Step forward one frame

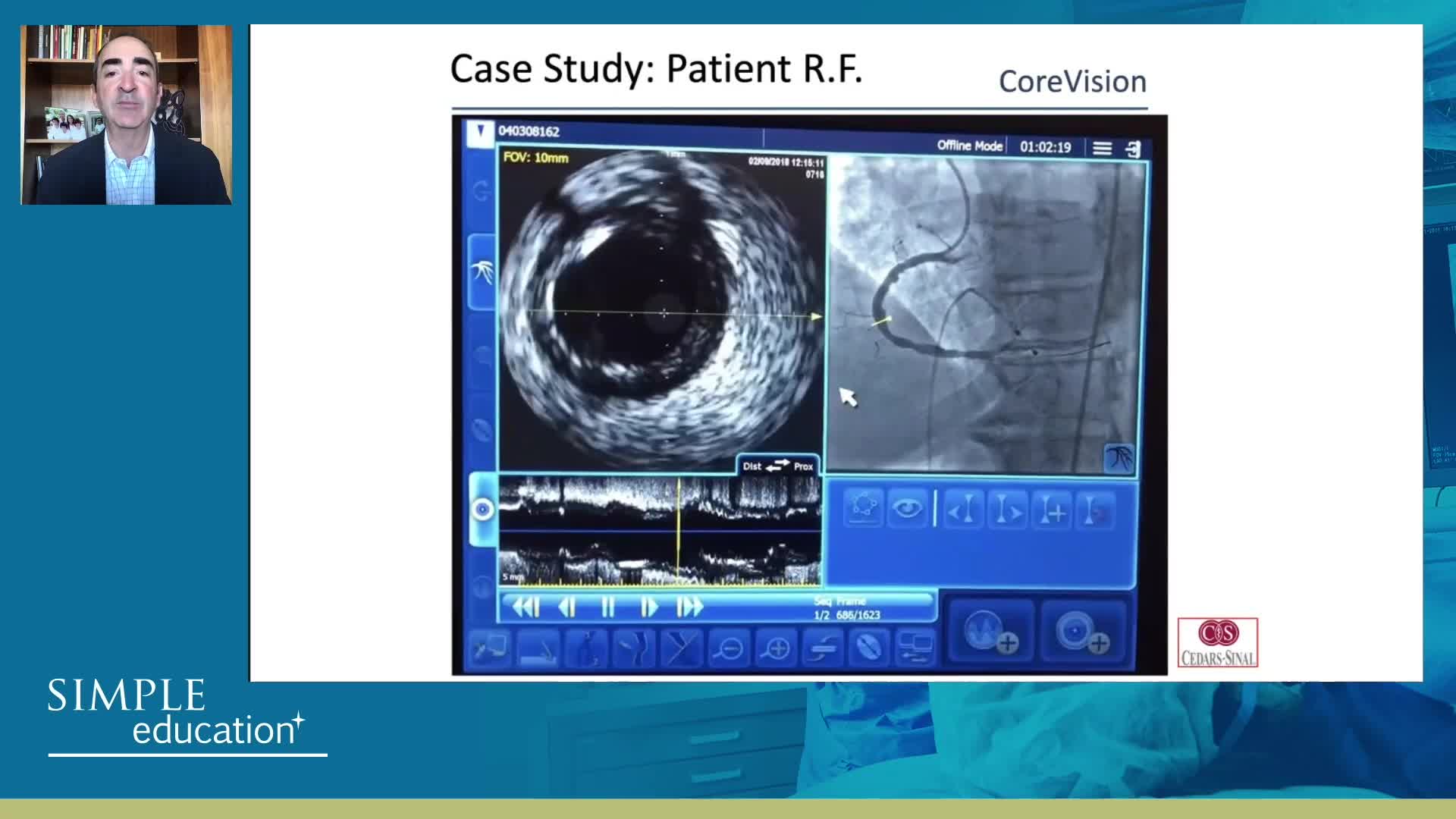(x=649, y=607)
